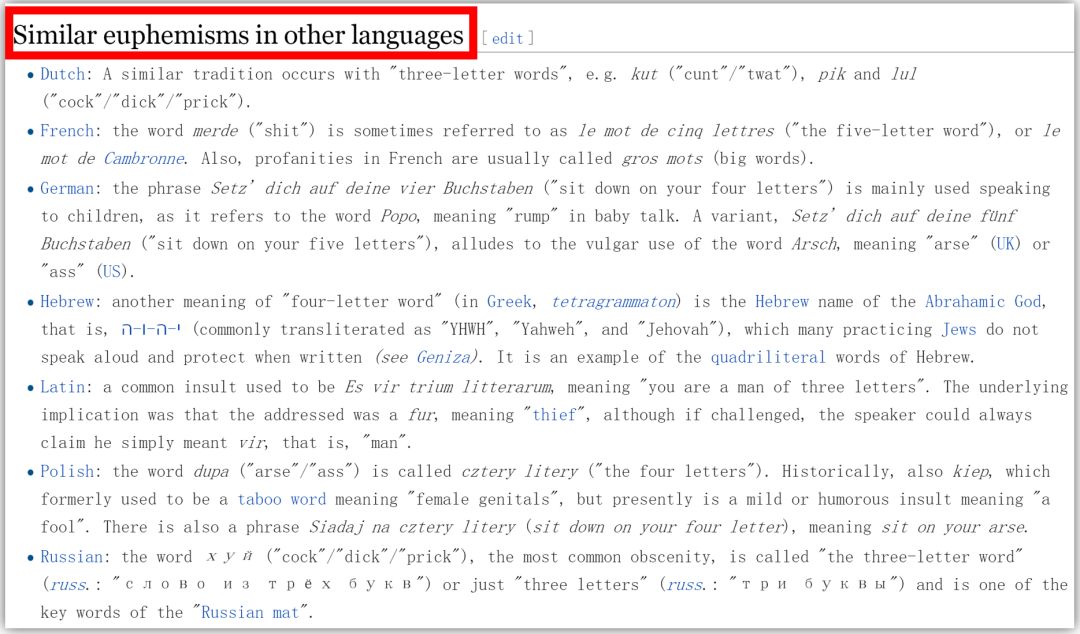Open the taboo word article
The image size is (1080, 634).
click(x=282, y=499)
